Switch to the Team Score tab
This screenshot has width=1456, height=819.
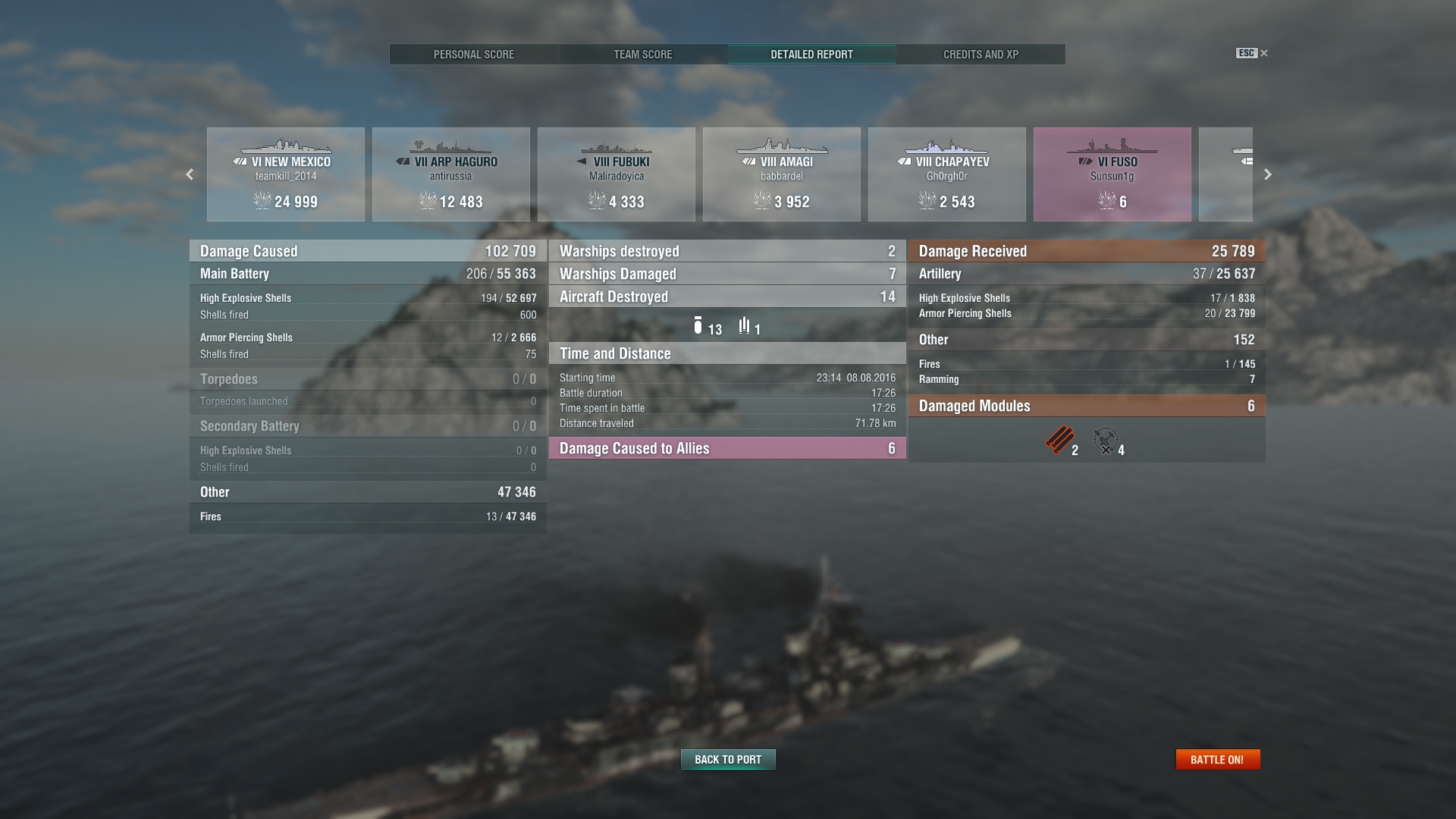(643, 55)
